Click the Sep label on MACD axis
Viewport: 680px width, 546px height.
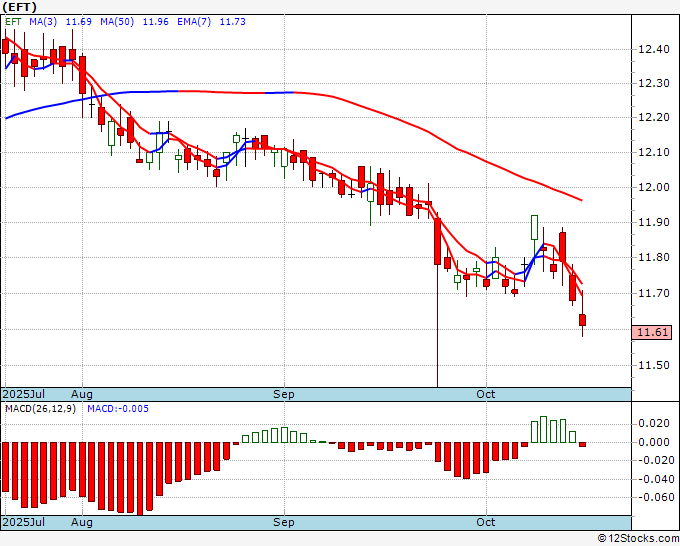tap(284, 522)
